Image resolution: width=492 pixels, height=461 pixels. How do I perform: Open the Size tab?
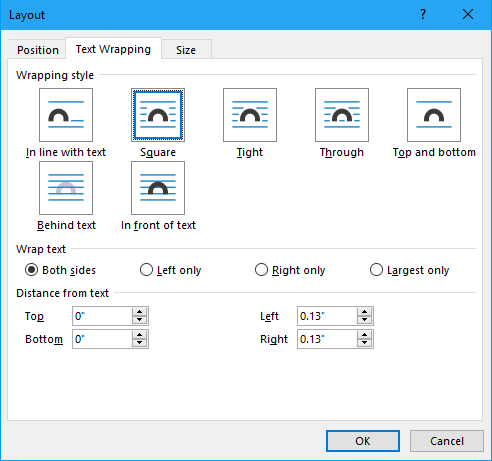click(x=186, y=50)
